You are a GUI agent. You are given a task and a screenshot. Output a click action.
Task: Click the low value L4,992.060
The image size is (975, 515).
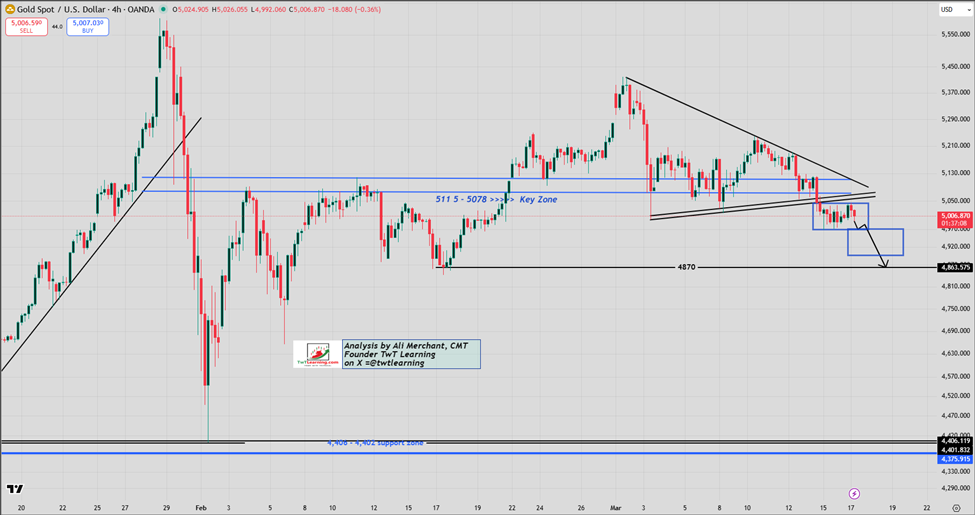tap(269, 9)
